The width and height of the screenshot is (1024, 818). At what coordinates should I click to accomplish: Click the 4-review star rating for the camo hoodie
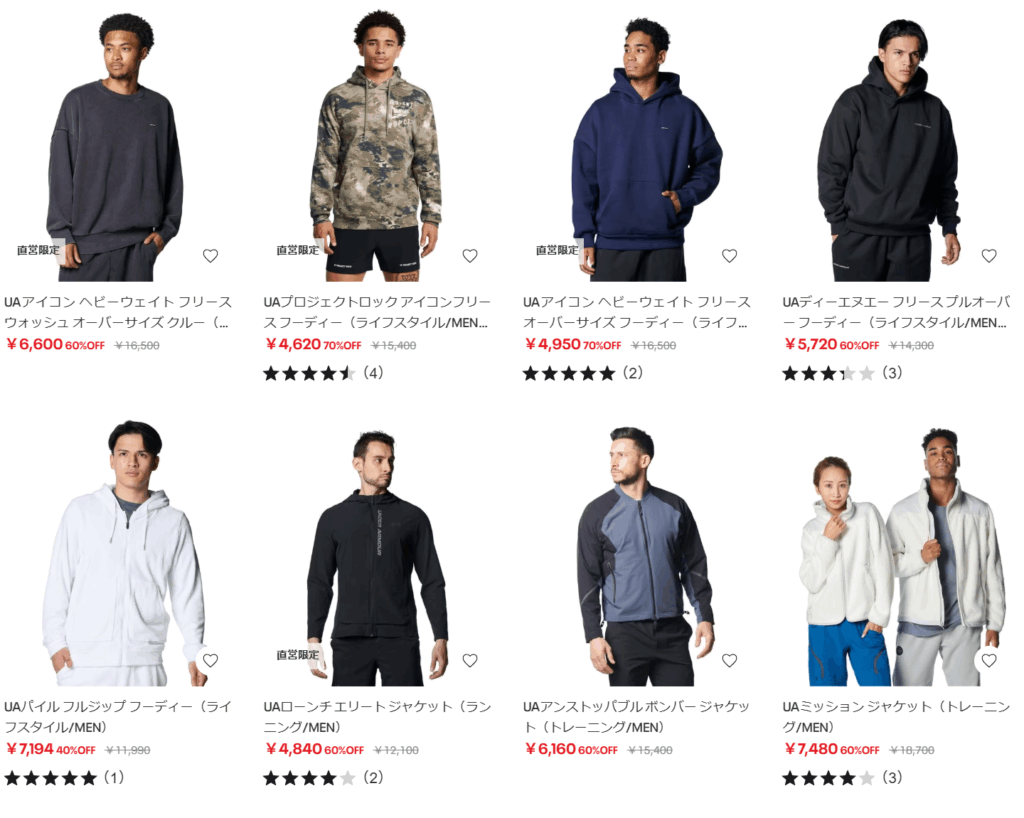tap(323, 373)
